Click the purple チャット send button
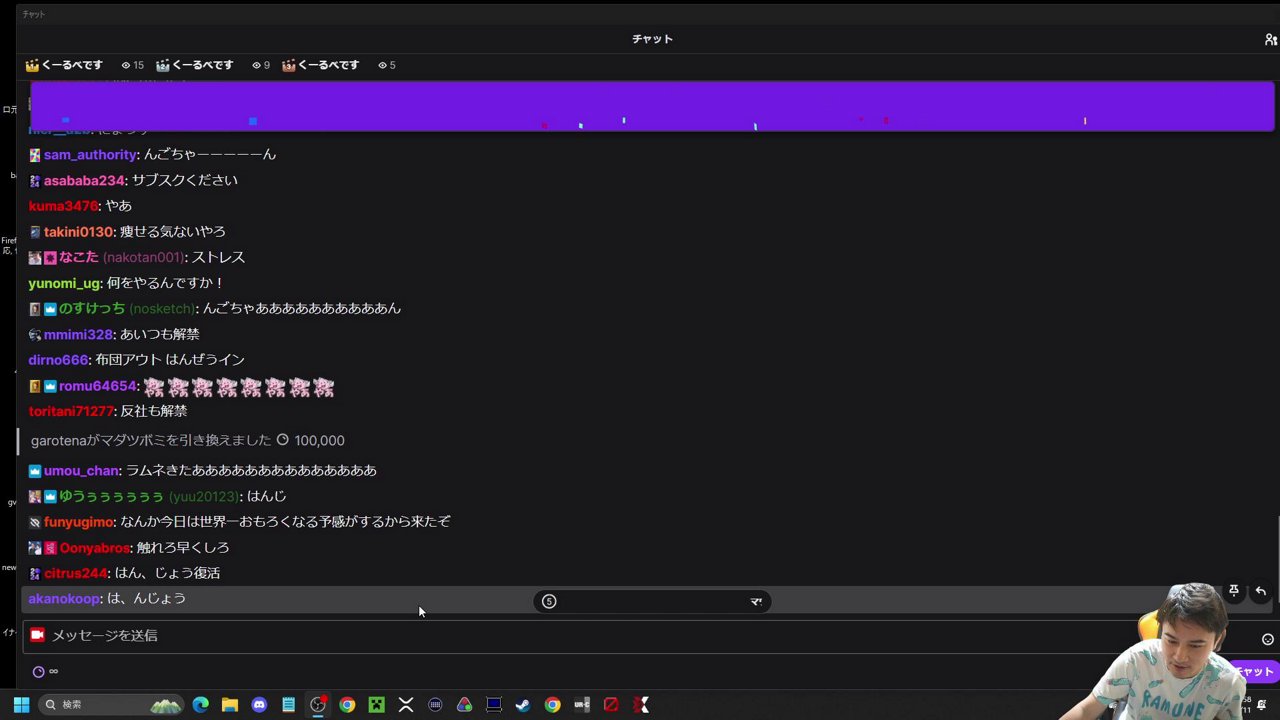The width and height of the screenshot is (1280, 720). coord(1252,672)
